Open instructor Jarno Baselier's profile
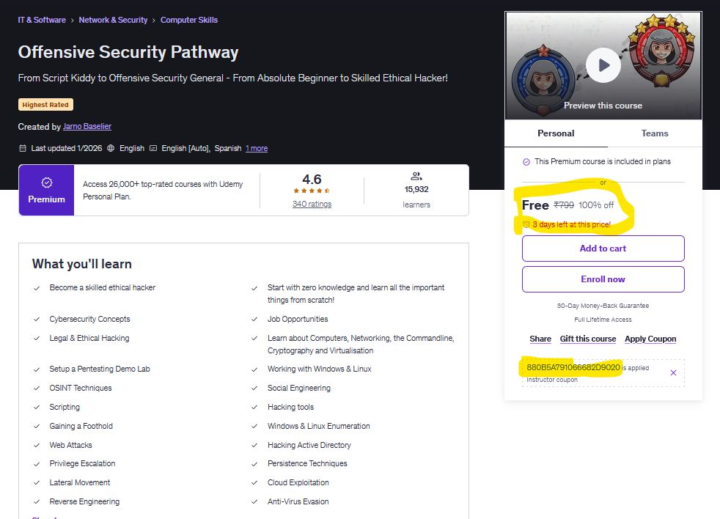 coord(87,126)
